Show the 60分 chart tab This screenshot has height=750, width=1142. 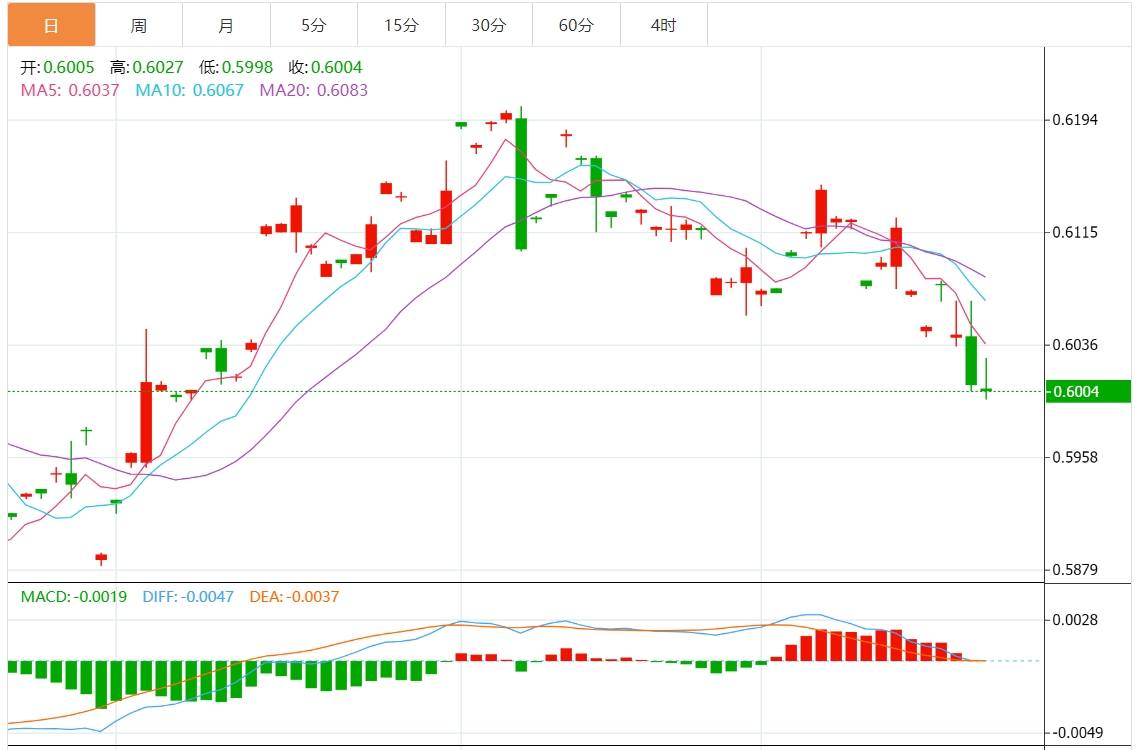click(576, 25)
